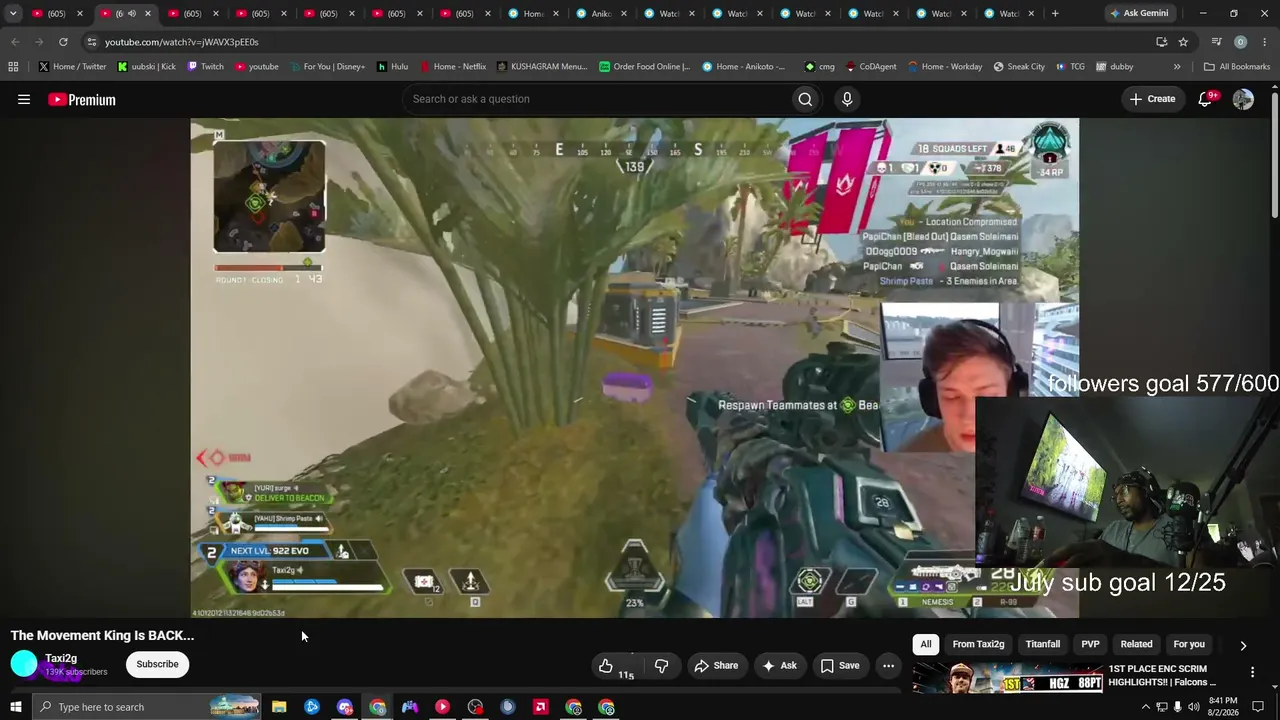Click the Chrome address bar URL

(181, 42)
